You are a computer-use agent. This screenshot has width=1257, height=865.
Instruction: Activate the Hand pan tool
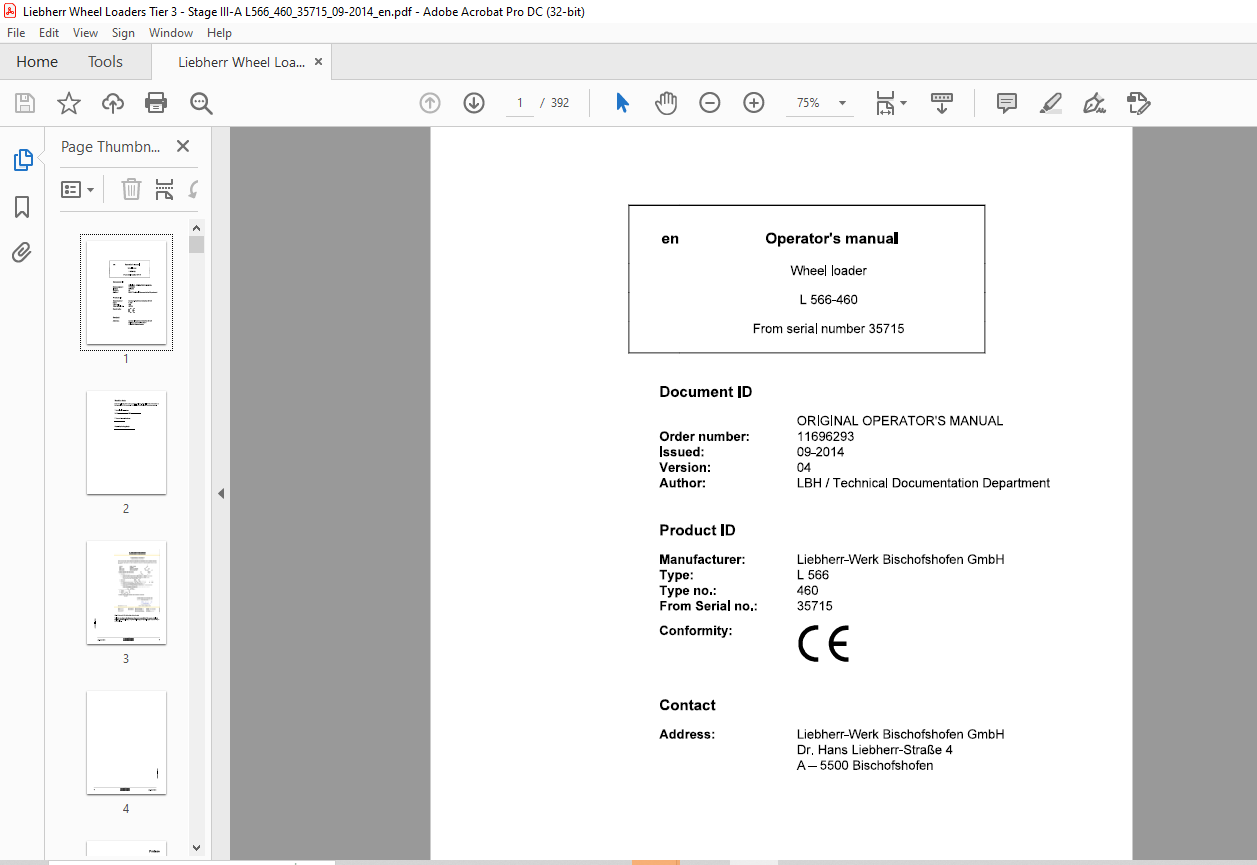coord(666,103)
